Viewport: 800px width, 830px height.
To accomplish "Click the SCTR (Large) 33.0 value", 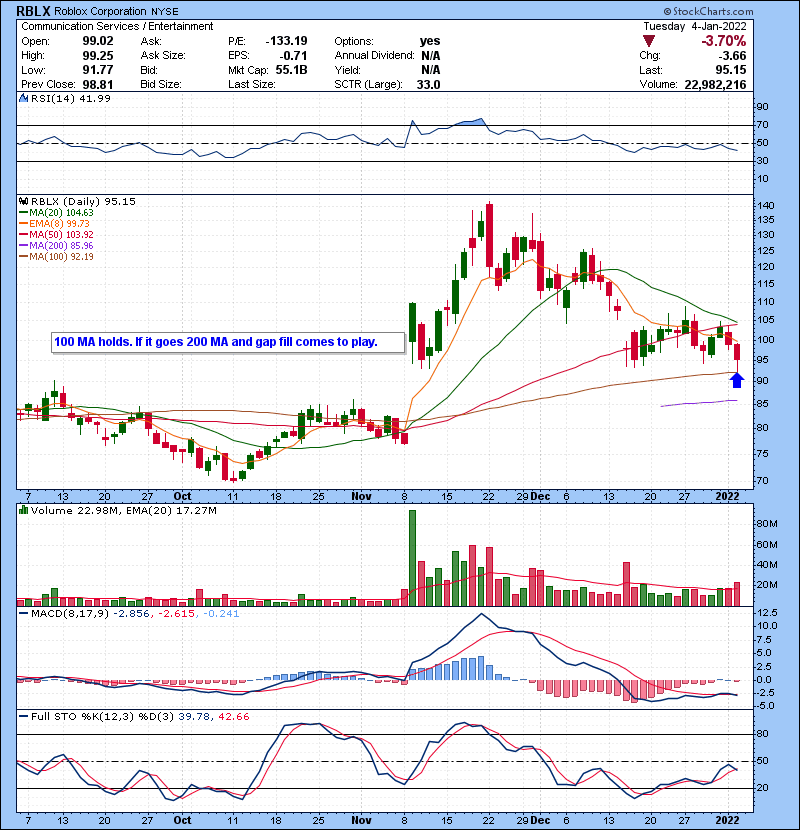I will click(x=428, y=85).
